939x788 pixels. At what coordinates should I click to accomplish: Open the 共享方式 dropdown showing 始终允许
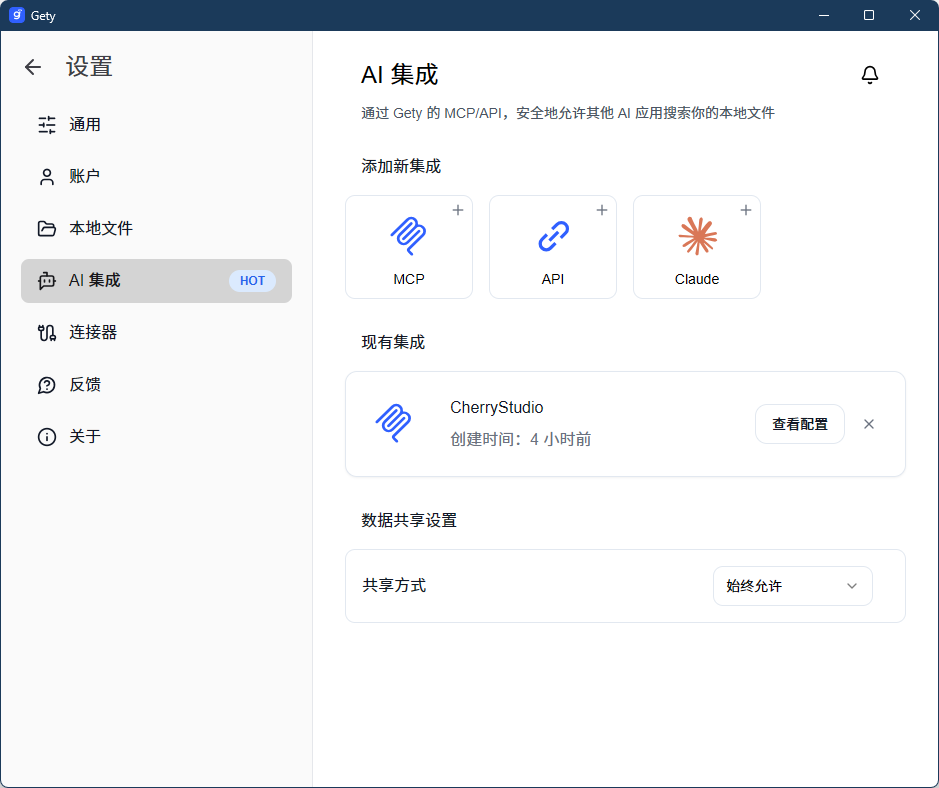(792, 586)
